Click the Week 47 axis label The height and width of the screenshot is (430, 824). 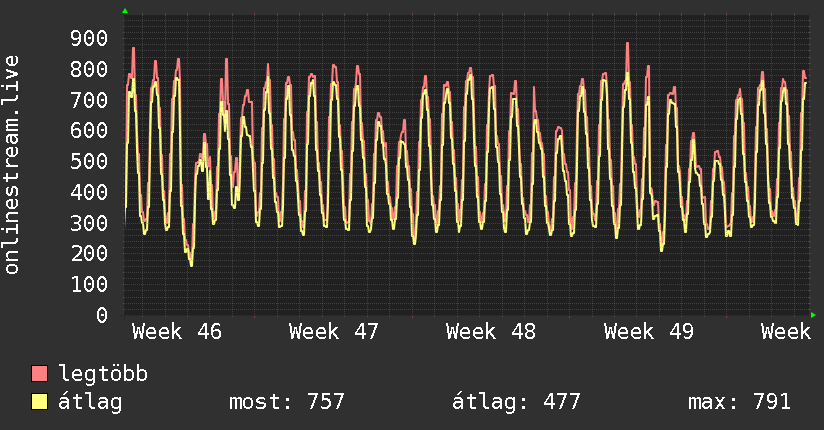[334, 332]
